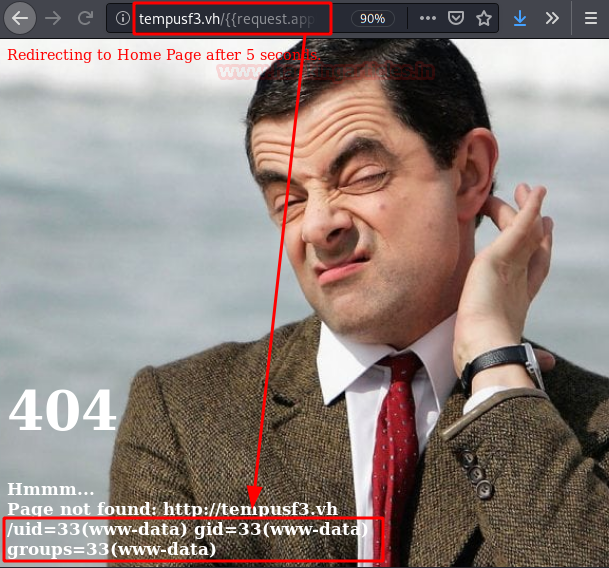Click the Page not found URL text

[x=172, y=509]
